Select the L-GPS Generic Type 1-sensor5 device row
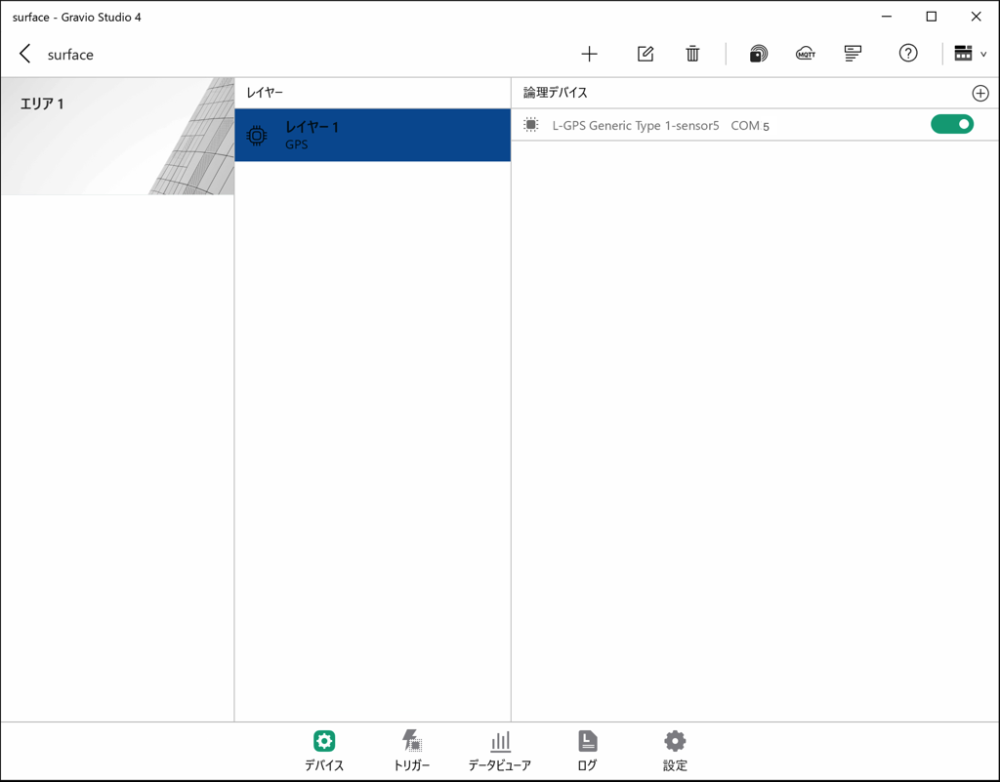The width and height of the screenshot is (1000, 782). (x=700, y=125)
